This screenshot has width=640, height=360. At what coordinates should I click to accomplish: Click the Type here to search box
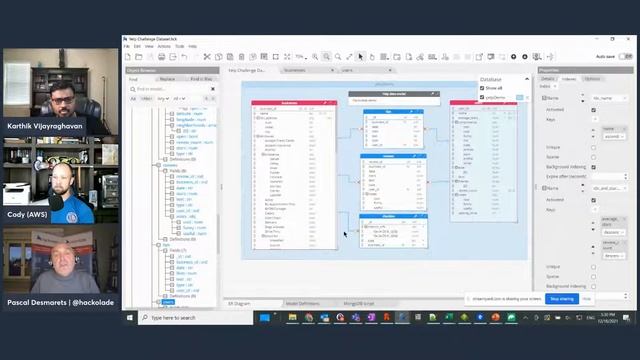click(196, 318)
